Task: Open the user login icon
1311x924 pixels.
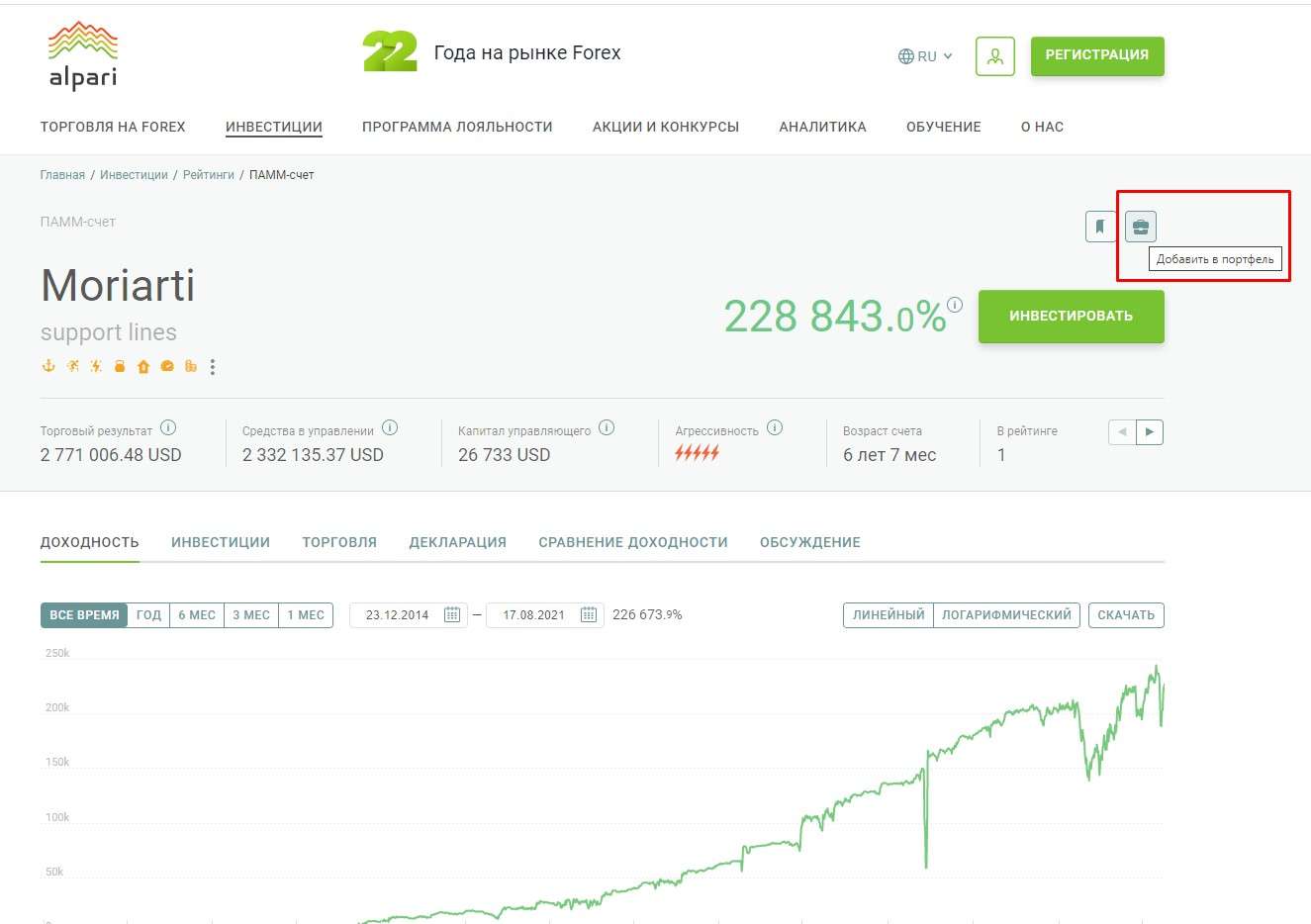Action: point(994,56)
